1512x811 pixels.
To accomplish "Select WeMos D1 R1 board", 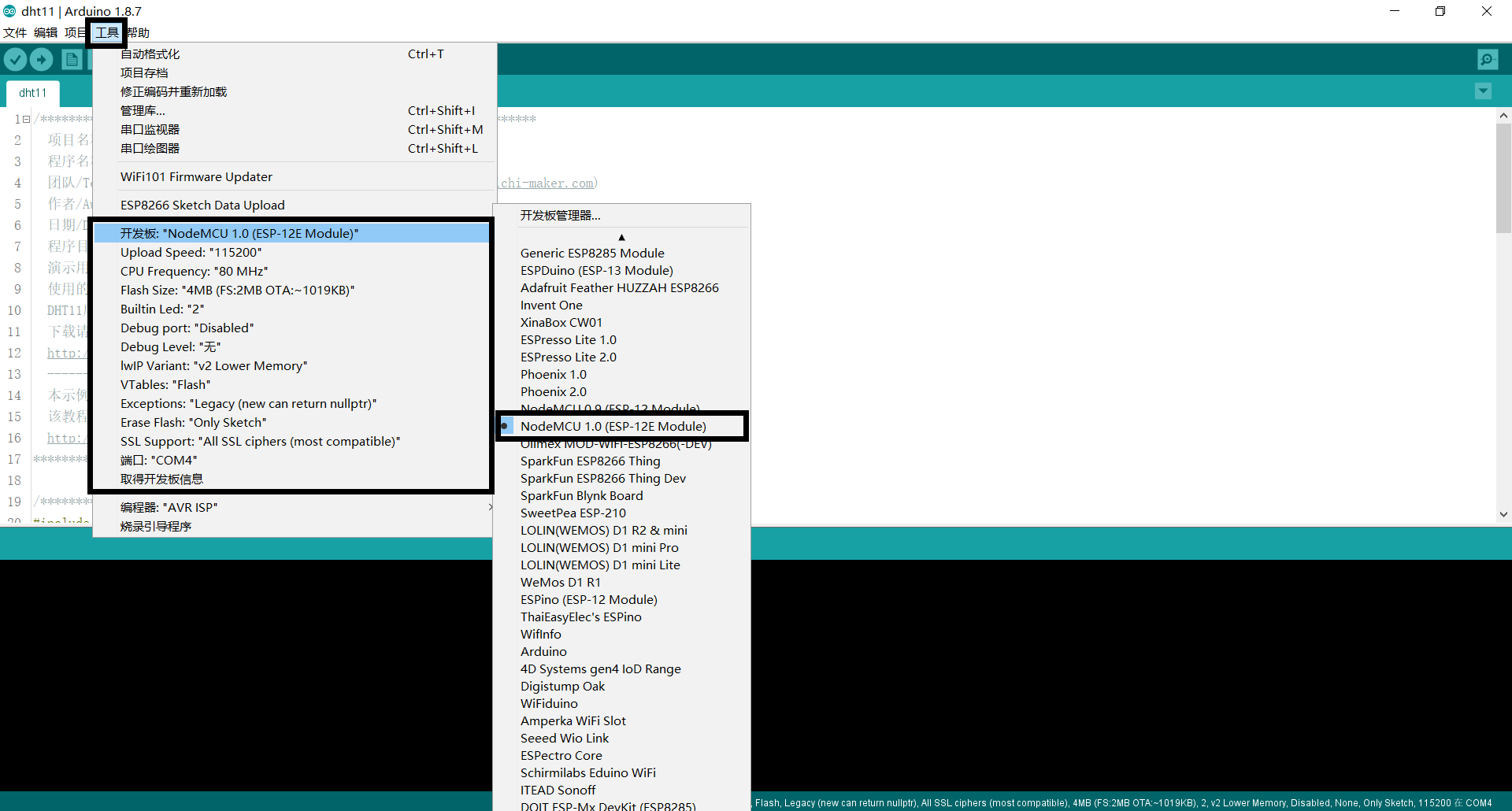I will (x=622, y=583).
